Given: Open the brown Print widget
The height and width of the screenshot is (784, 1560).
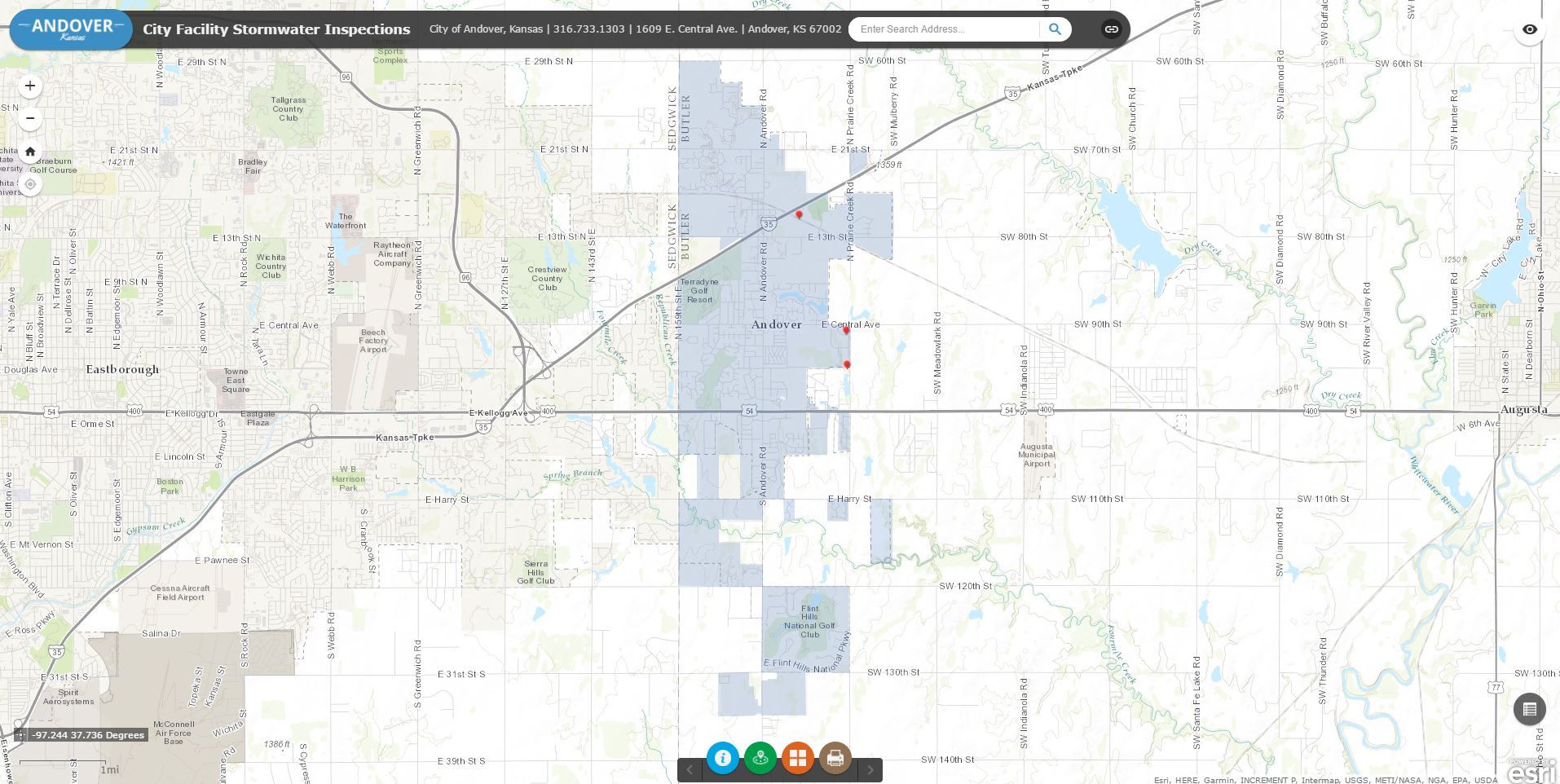Looking at the screenshot, I should tap(835, 758).
